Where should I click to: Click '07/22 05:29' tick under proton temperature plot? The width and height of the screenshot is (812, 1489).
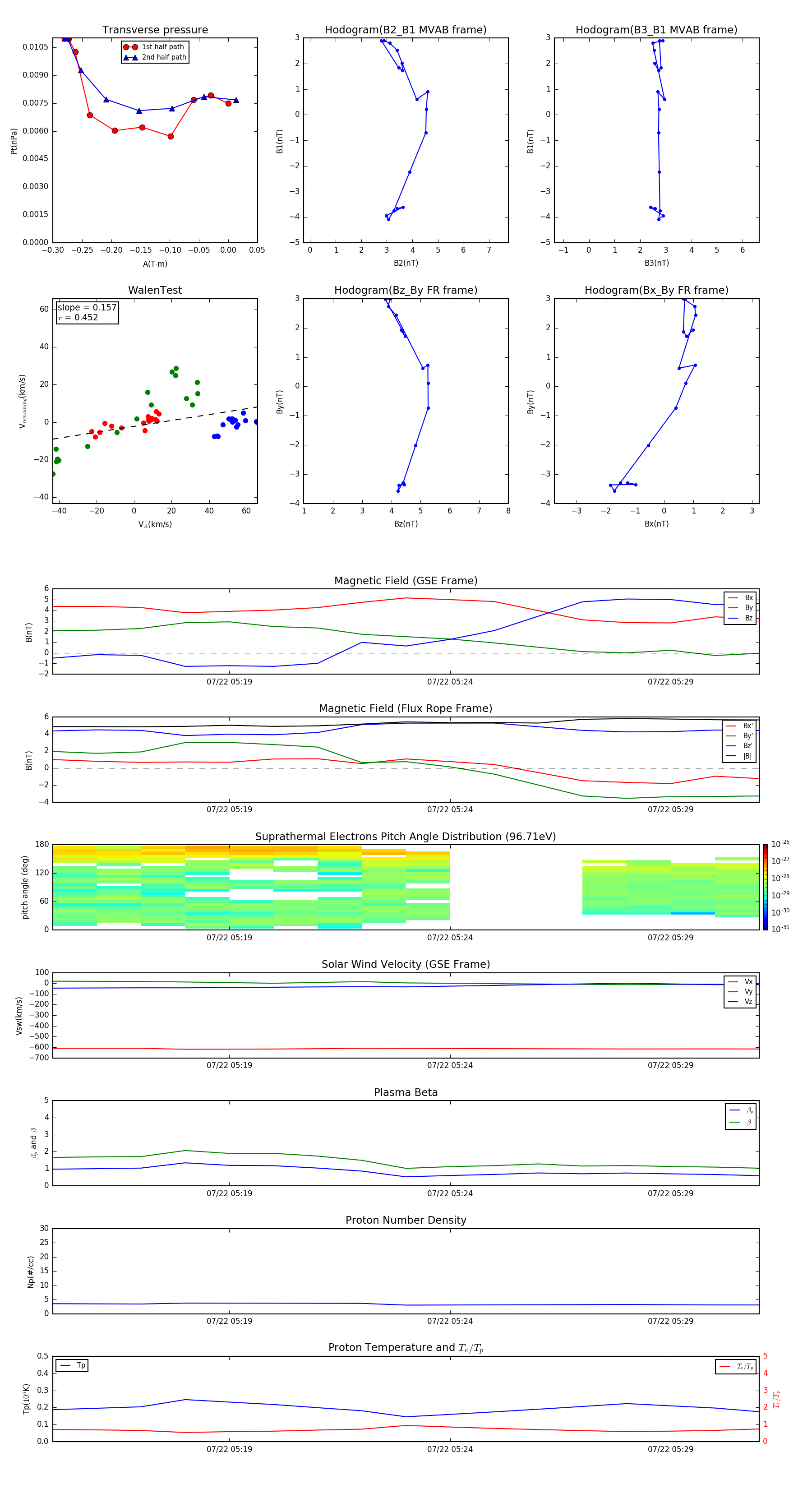tap(670, 1449)
